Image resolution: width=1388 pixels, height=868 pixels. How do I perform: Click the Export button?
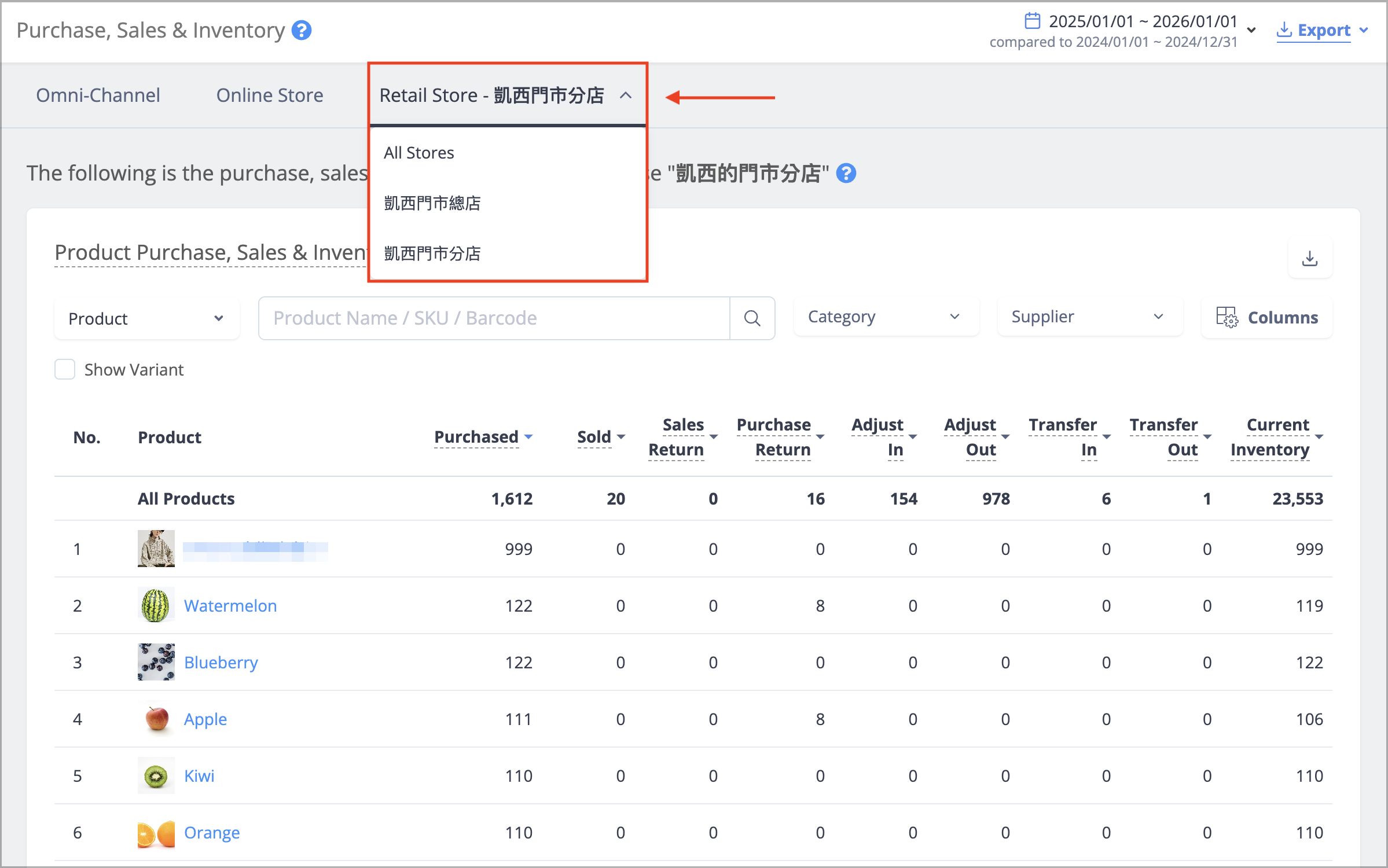click(1322, 30)
